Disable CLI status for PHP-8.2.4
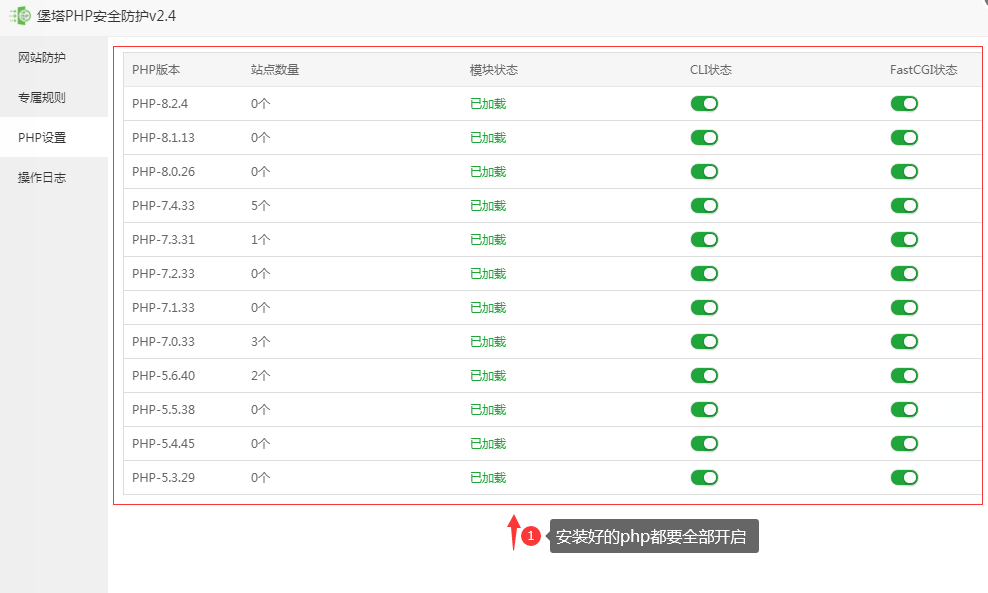This screenshot has height=593, width=988. pos(704,103)
